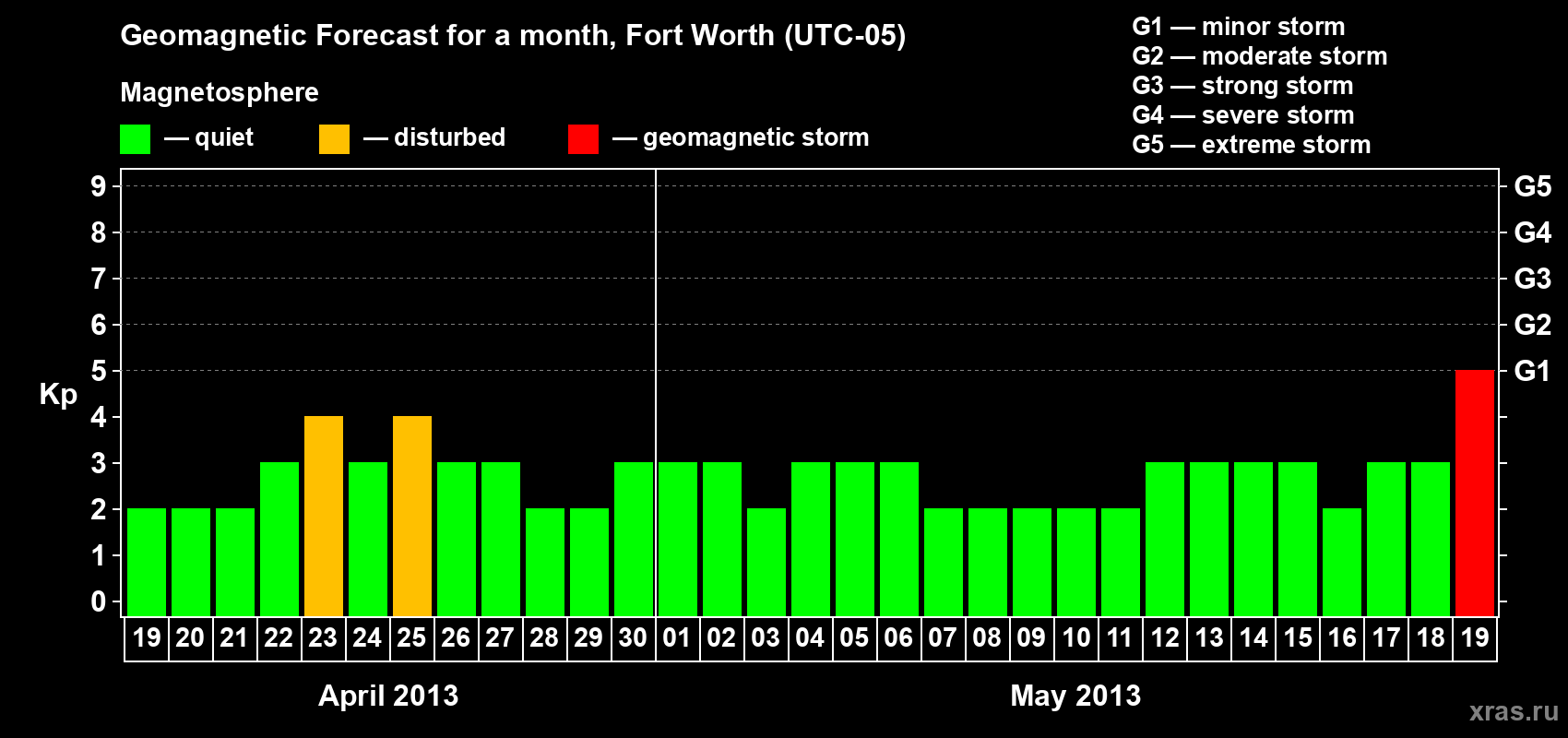Image resolution: width=1568 pixels, height=738 pixels.
Task: Click date cell 10 in May
Action: [x=1075, y=638]
